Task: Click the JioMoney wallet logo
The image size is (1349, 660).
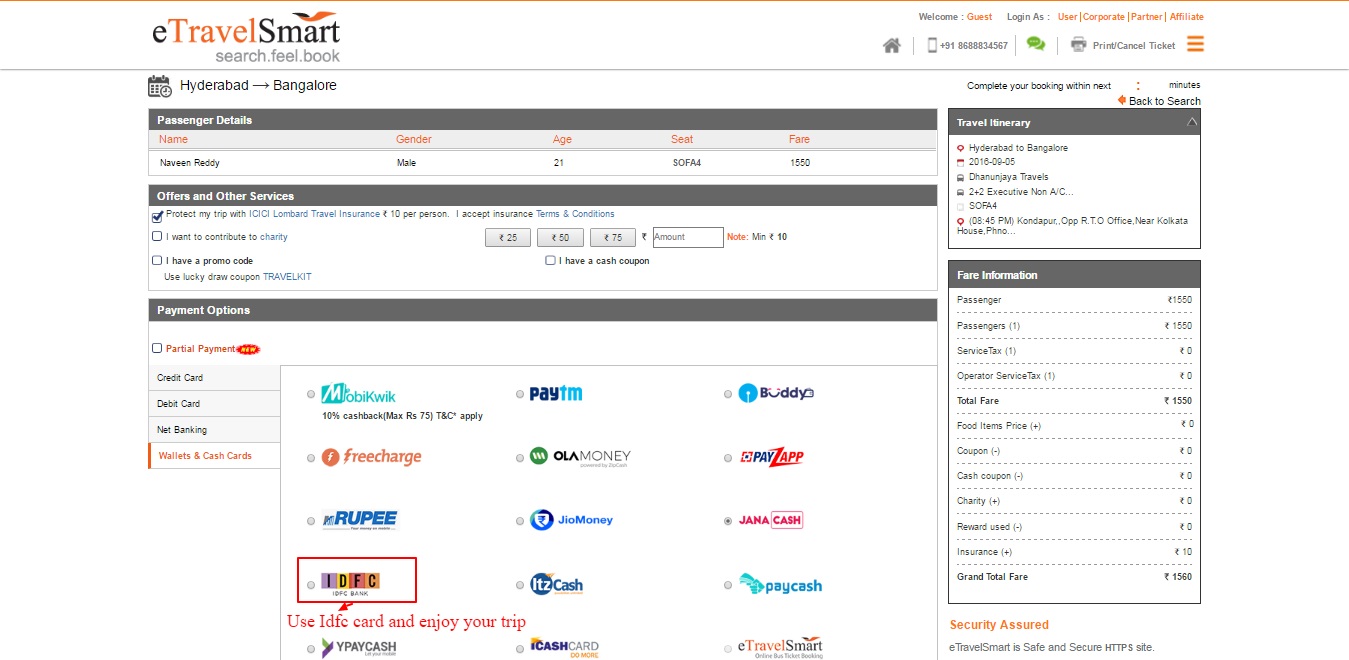Action: tap(571, 520)
